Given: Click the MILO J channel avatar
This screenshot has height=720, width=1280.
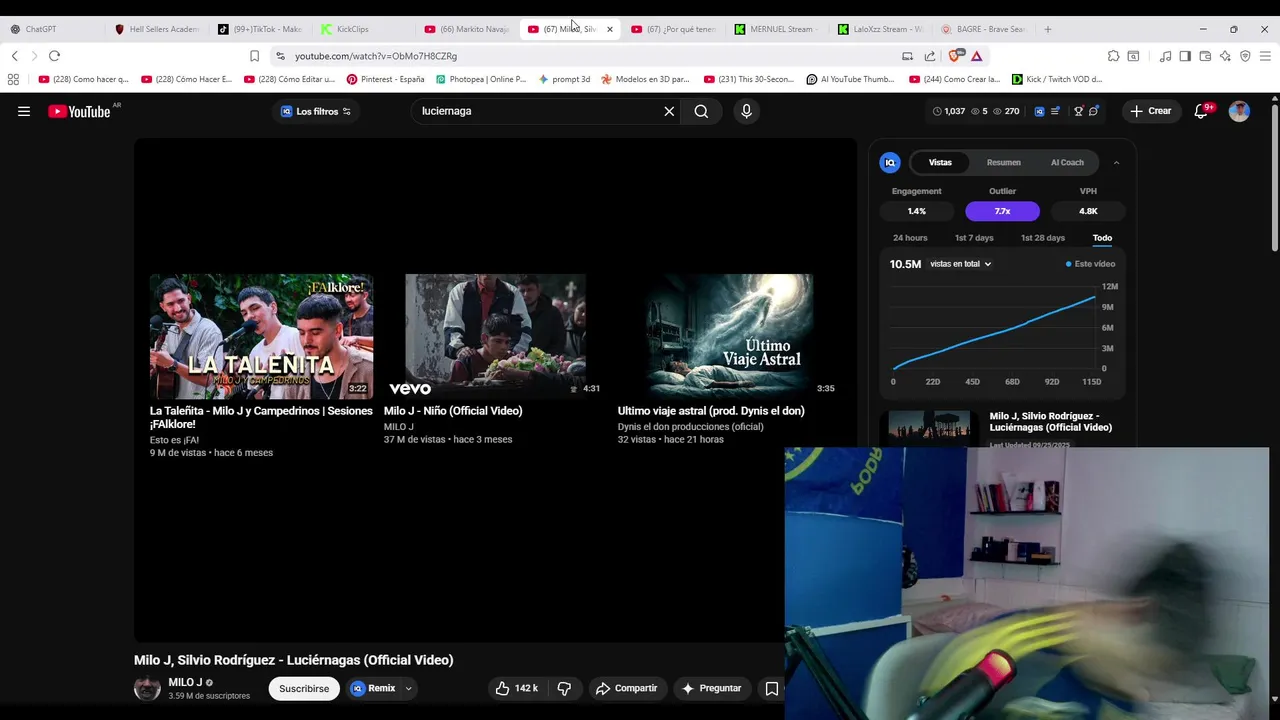Looking at the screenshot, I should coord(147,688).
